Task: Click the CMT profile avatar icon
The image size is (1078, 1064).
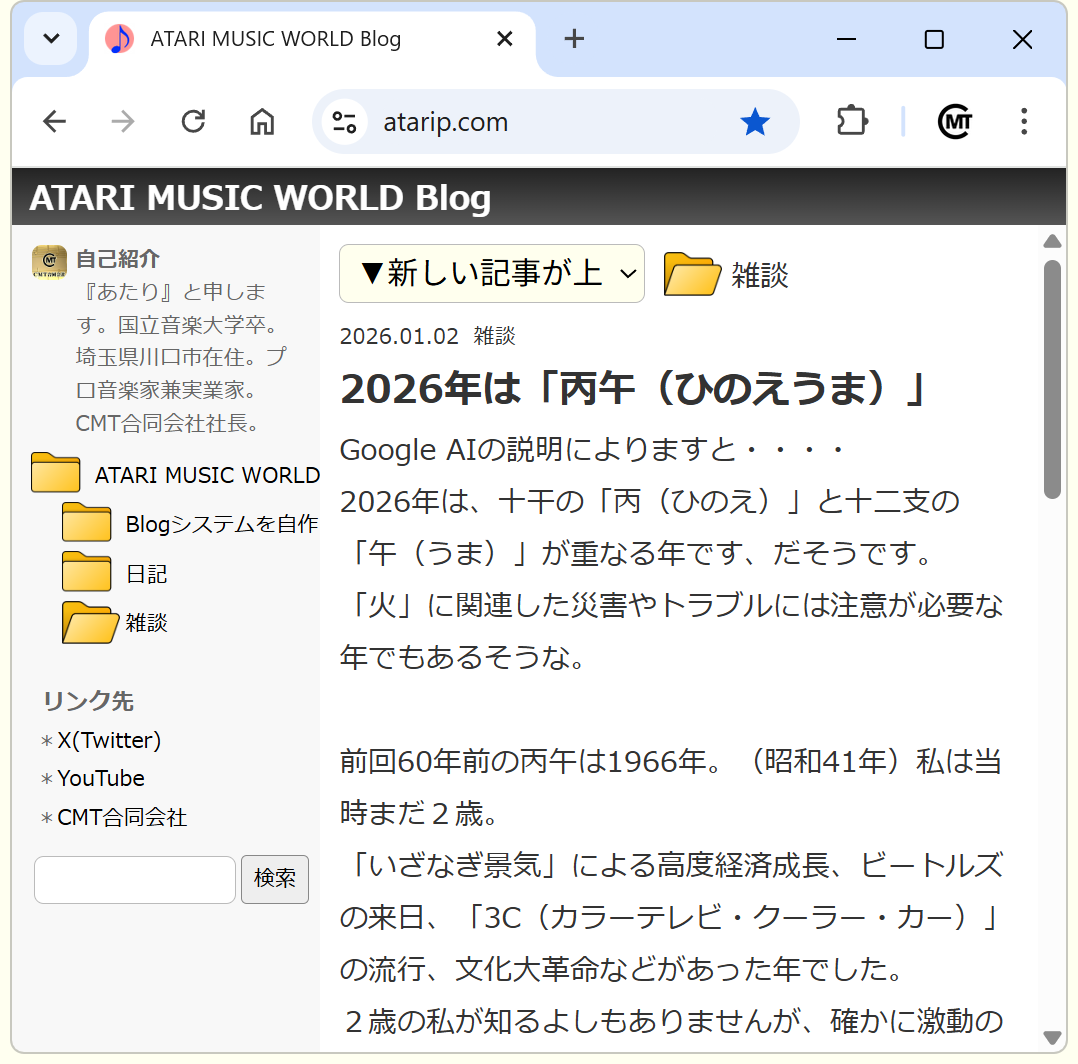Action: pyautogui.click(x=955, y=122)
